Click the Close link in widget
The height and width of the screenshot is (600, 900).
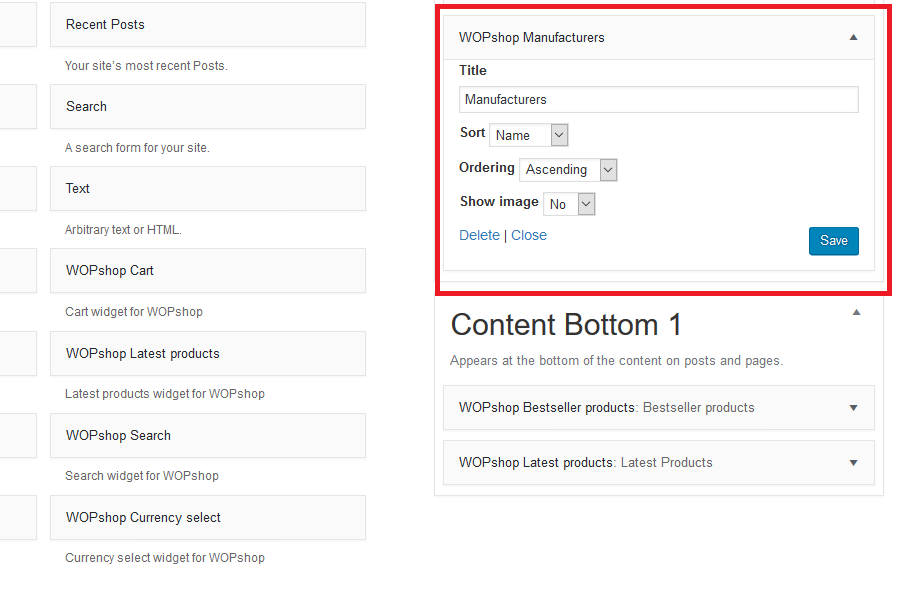click(x=529, y=235)
